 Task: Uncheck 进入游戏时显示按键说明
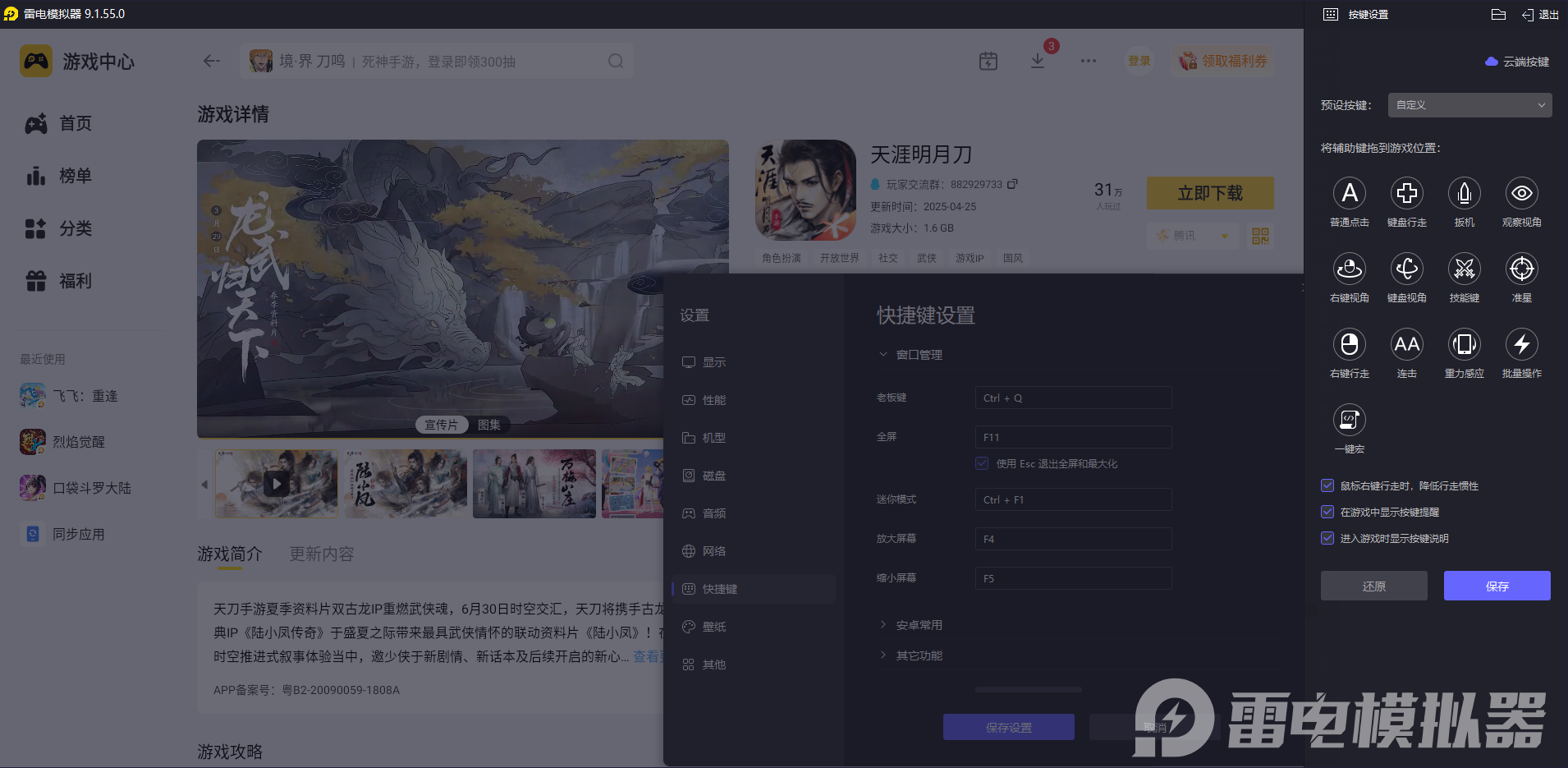click(1327, 538)
